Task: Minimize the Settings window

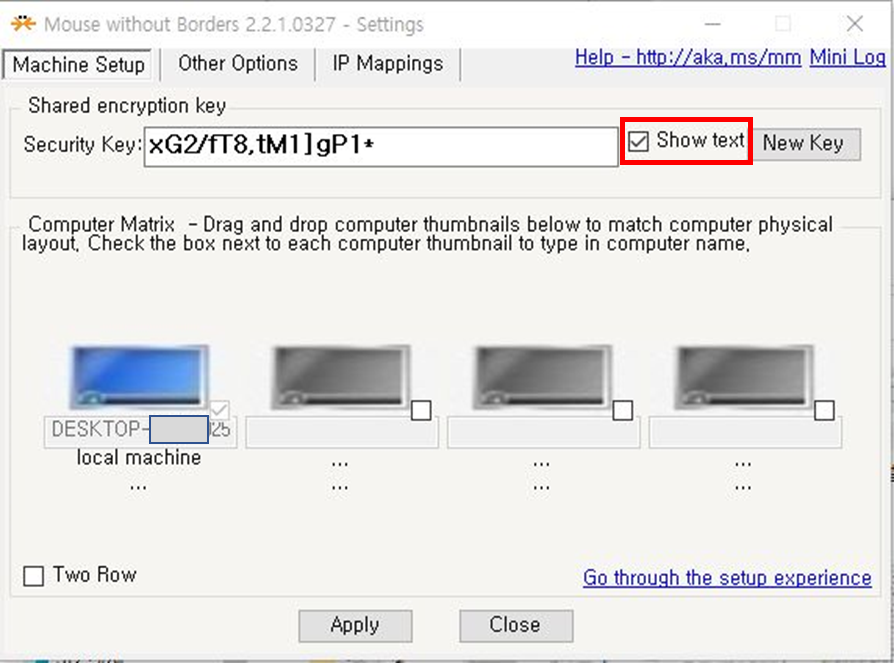Action: [x=713, y=24]
